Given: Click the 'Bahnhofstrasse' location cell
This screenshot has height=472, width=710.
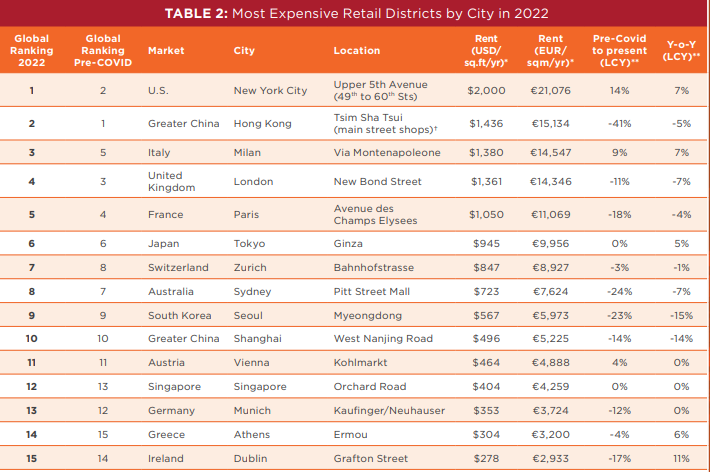Looking at the screenshot, I should click(x=374, y=267).
